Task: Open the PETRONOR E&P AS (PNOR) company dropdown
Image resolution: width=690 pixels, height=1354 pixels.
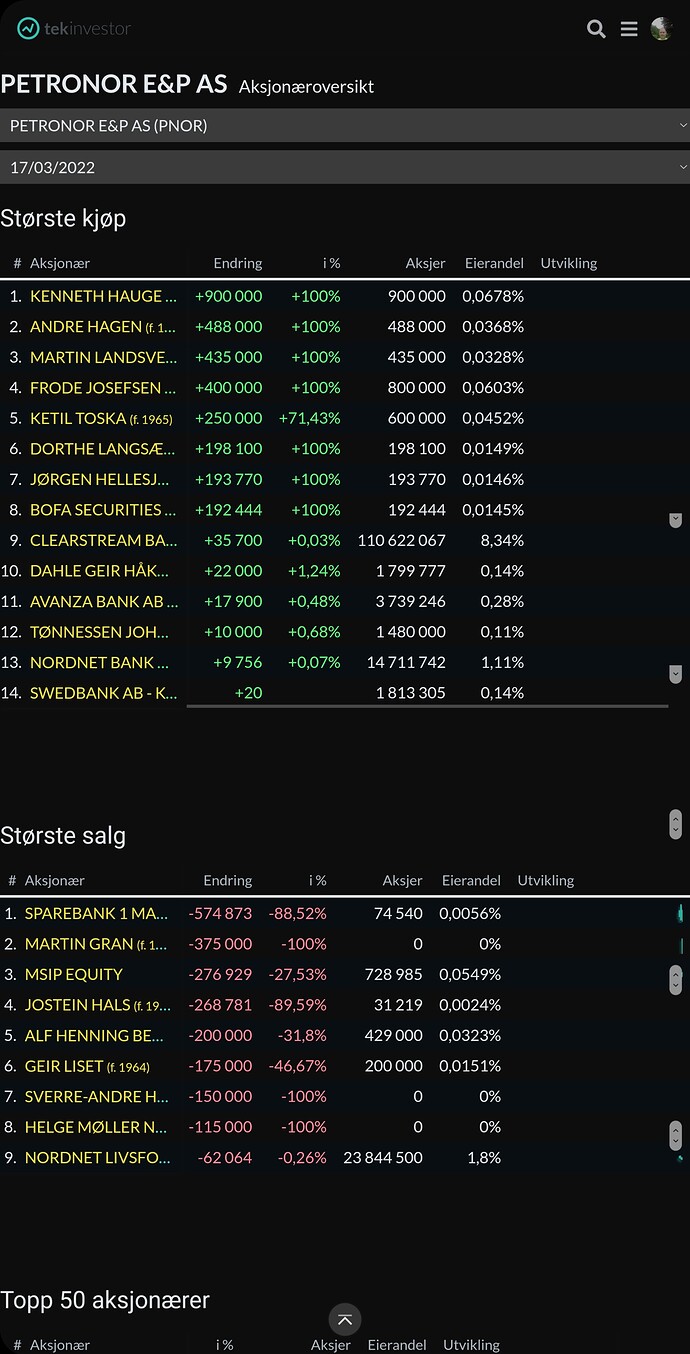Action: coord(345,125)
